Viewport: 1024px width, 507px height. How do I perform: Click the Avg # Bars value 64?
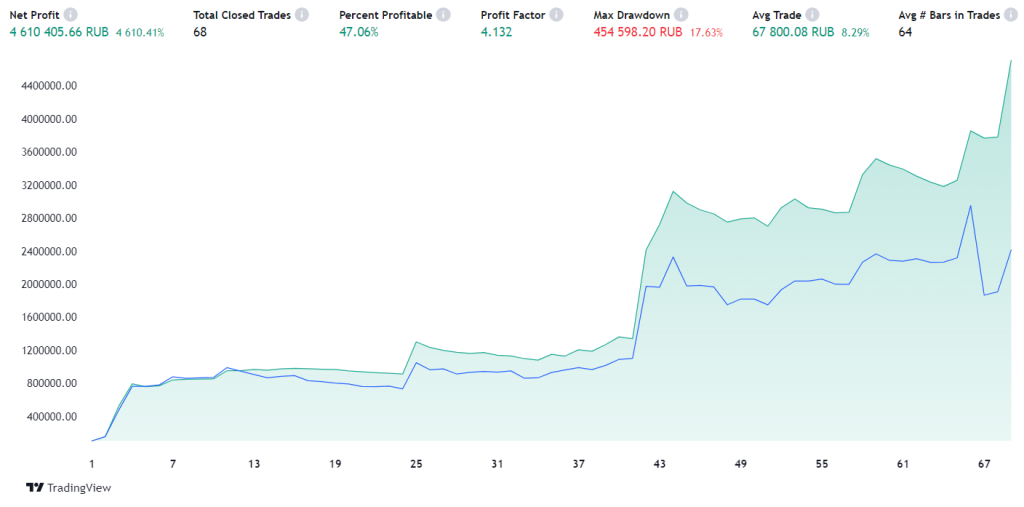tap(906, 32)
